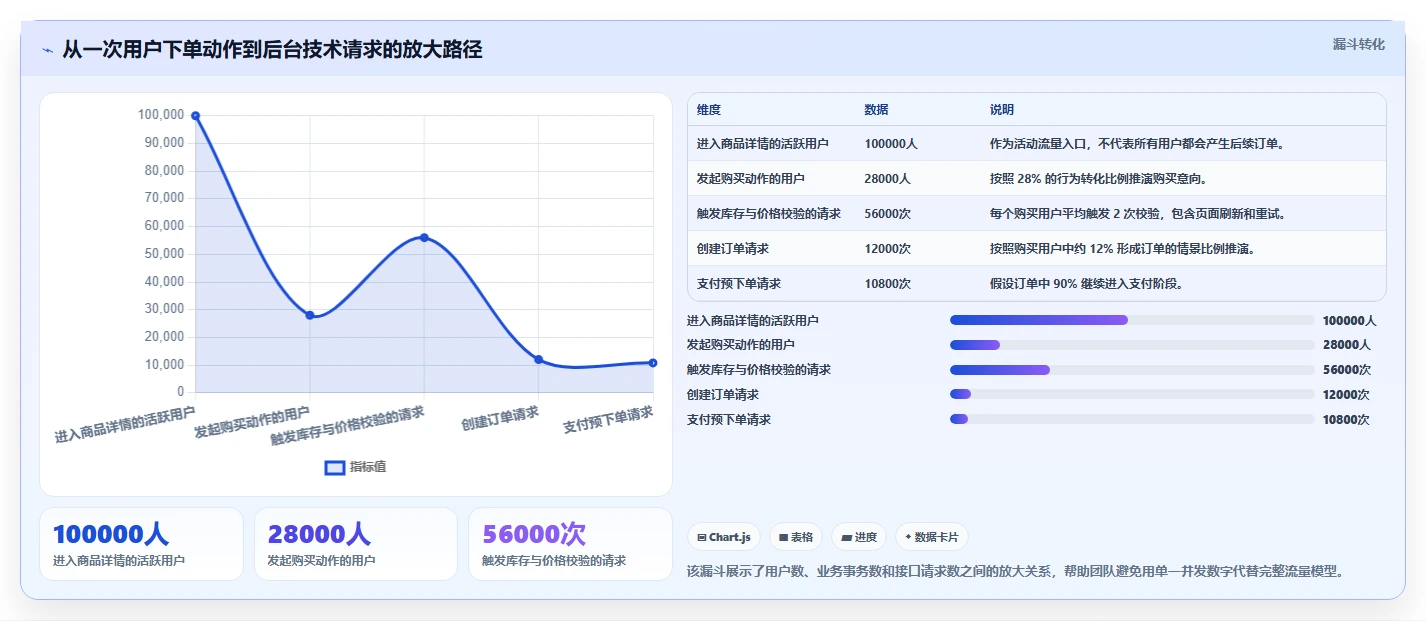Click the 触发库存与价格校验的请求 label beside progress bar

point(759,370)
